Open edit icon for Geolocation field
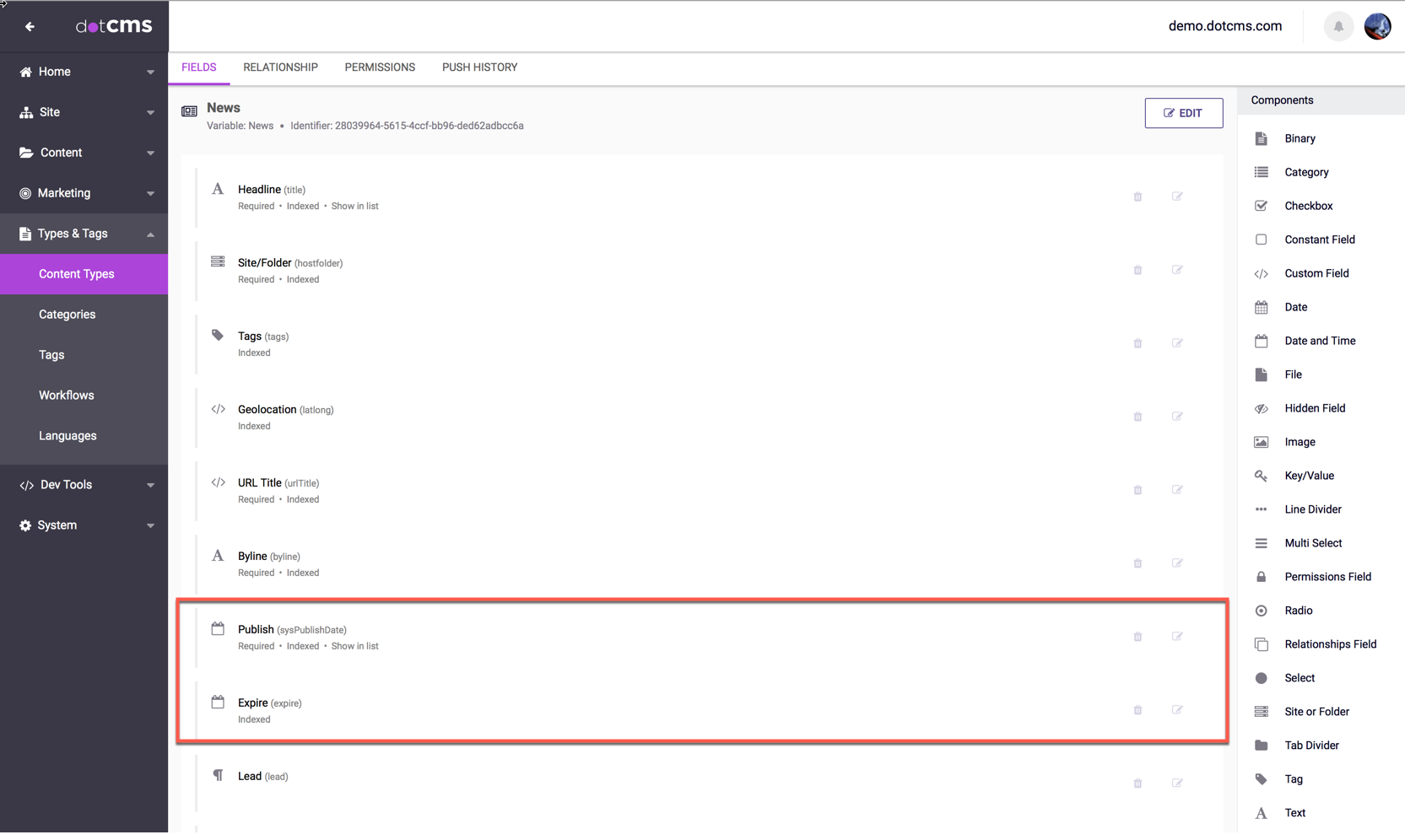1405x840 pixels. click(1177, 417)
